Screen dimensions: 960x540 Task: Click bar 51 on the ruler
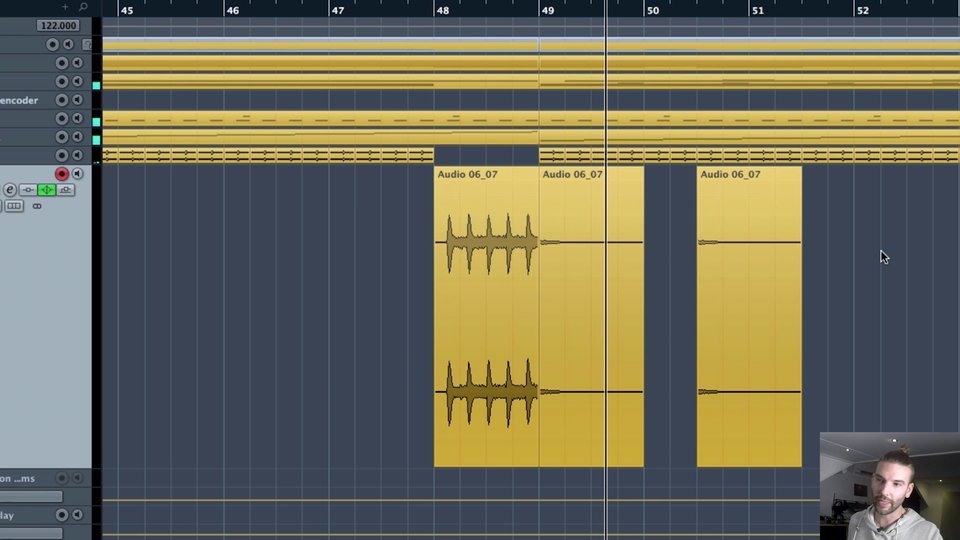tap(758, 10)
